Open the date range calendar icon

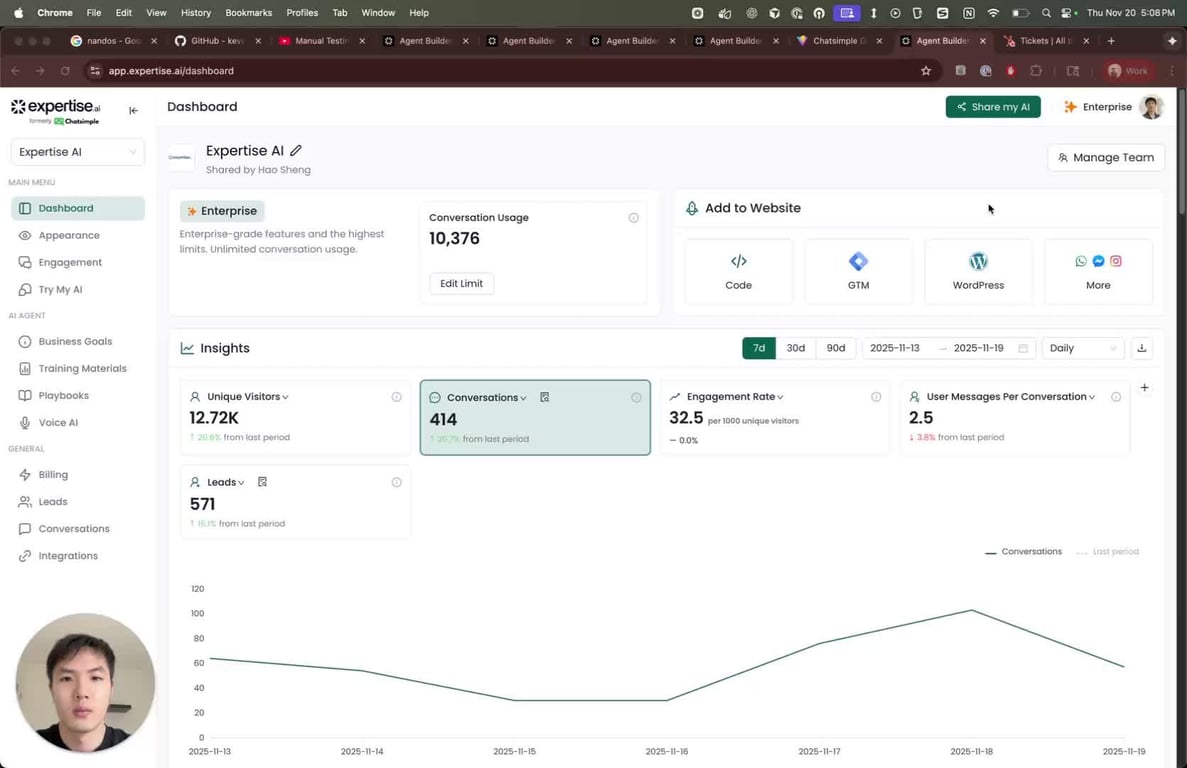(x=1023, y=348)
